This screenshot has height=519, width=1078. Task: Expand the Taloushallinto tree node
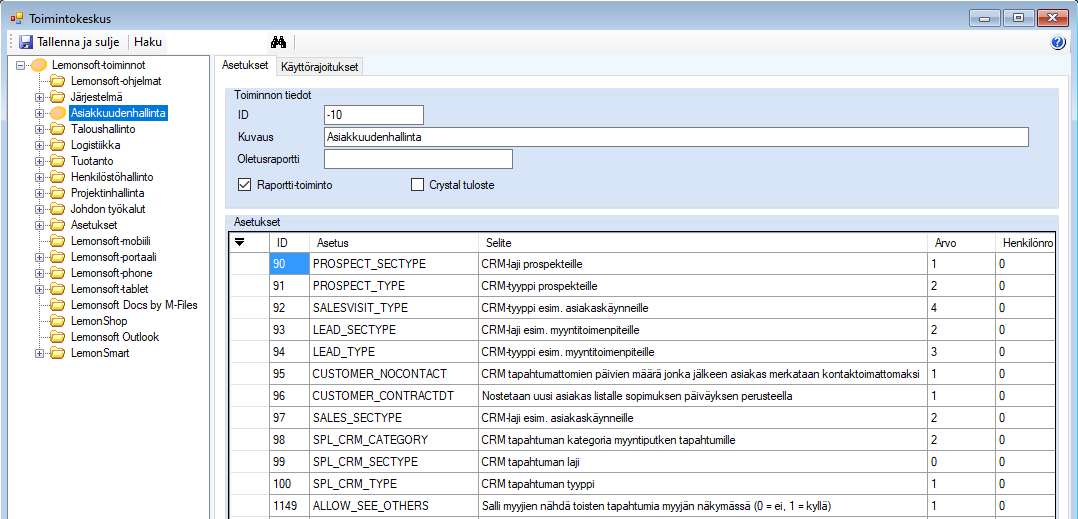coord(39,129)
